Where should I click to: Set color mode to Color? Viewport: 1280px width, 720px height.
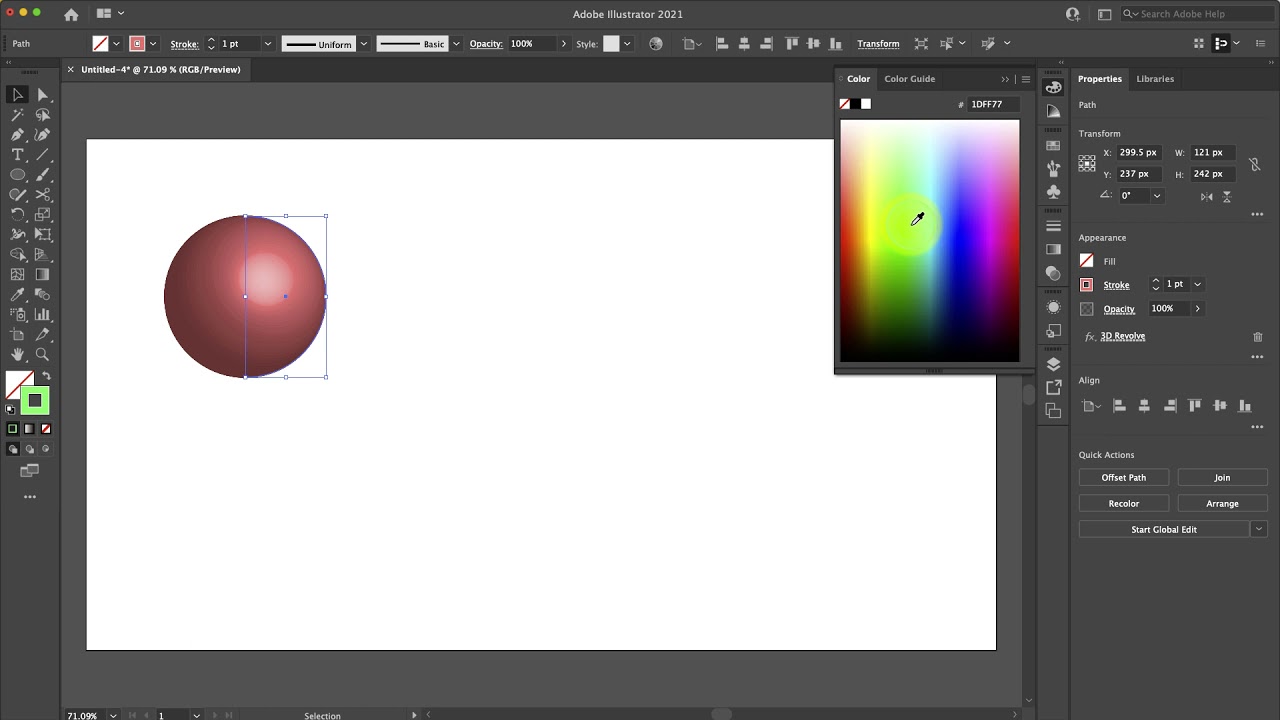click(13, 429)
